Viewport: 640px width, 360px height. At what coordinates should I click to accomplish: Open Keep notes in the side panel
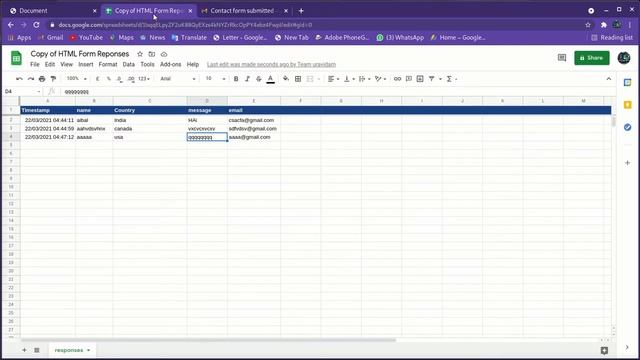pos(628,105)
